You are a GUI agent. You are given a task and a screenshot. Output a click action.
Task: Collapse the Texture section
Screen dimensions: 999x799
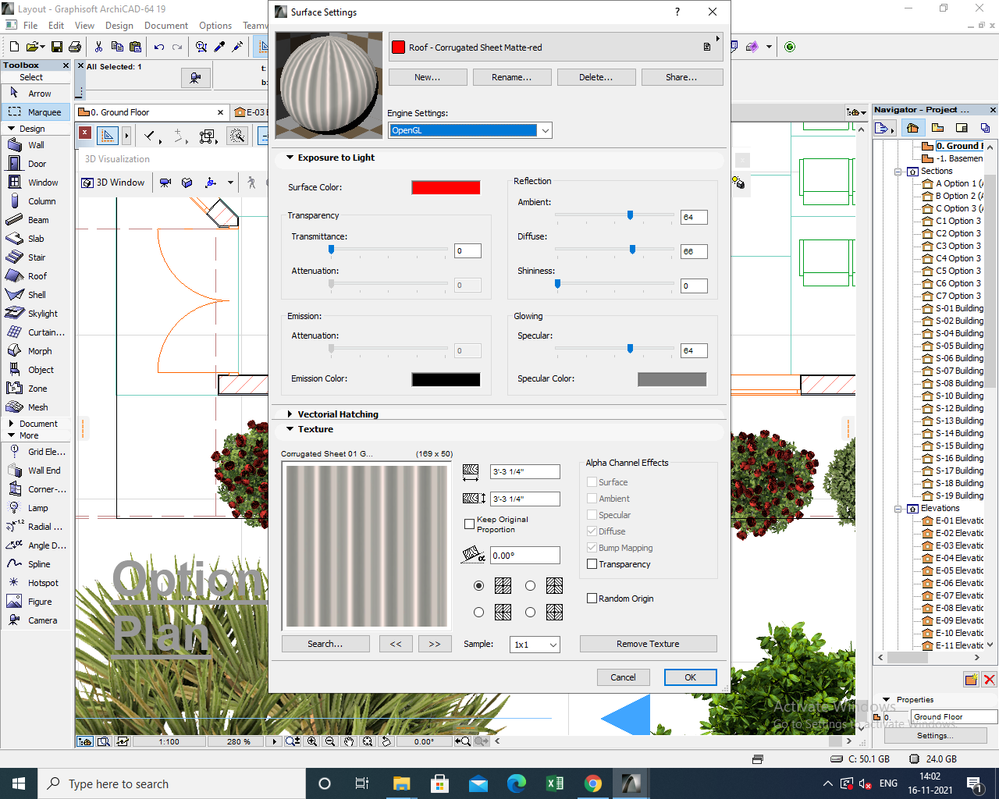[290, 429]
